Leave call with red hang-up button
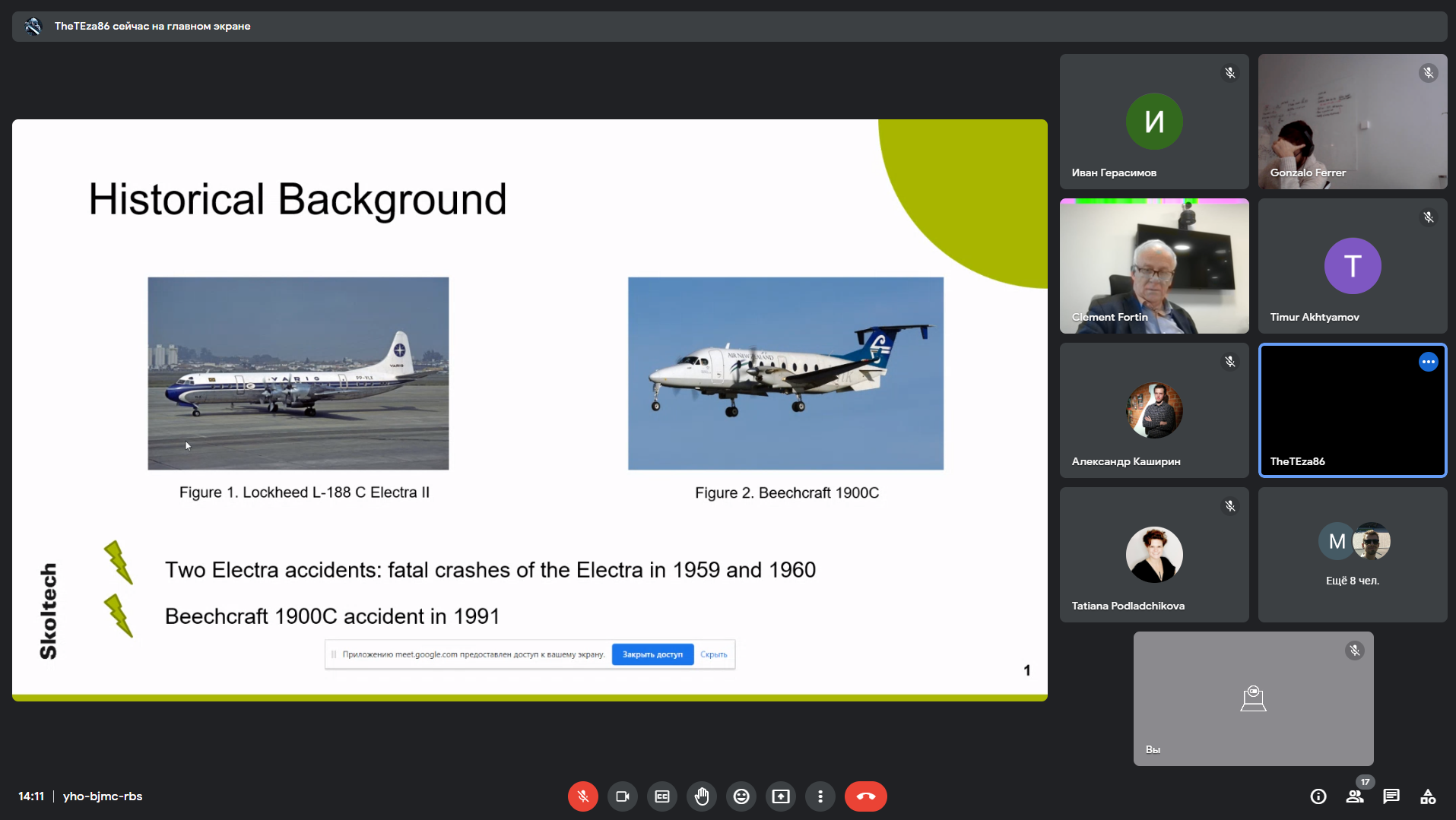This screenshot has height=820, width=1456. click(x=865, y=796)
